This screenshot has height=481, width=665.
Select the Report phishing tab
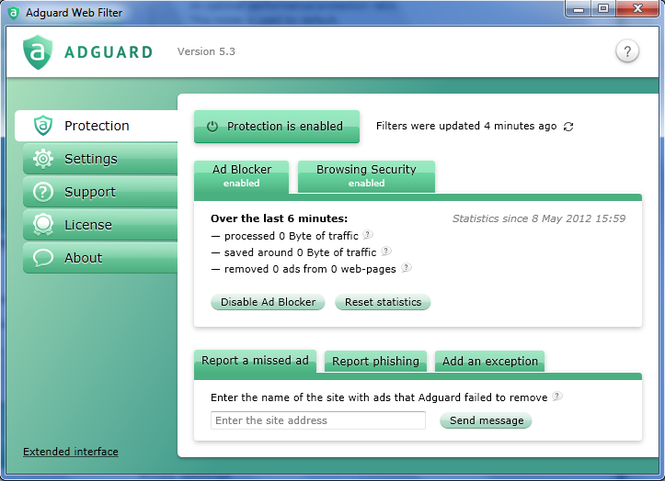pos(375,361)
